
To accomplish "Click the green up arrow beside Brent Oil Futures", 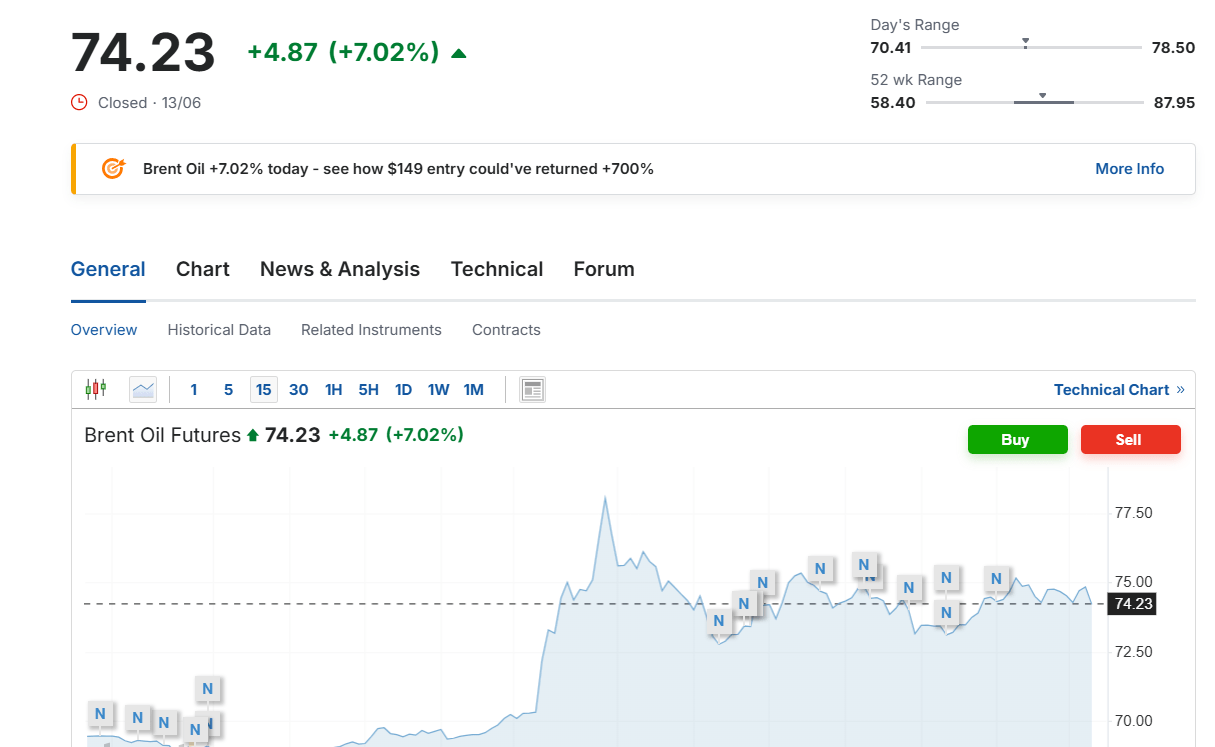I will (x=253, y=436).
